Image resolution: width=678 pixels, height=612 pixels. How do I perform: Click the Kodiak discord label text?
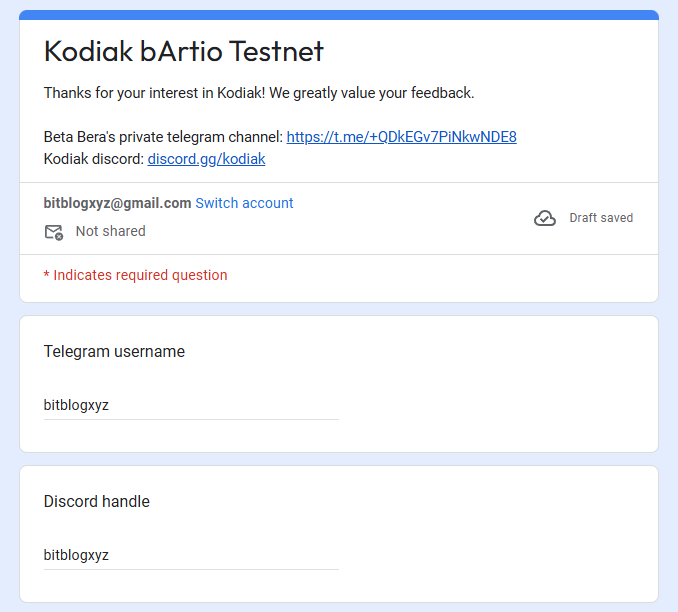click(x=94, y=159)
